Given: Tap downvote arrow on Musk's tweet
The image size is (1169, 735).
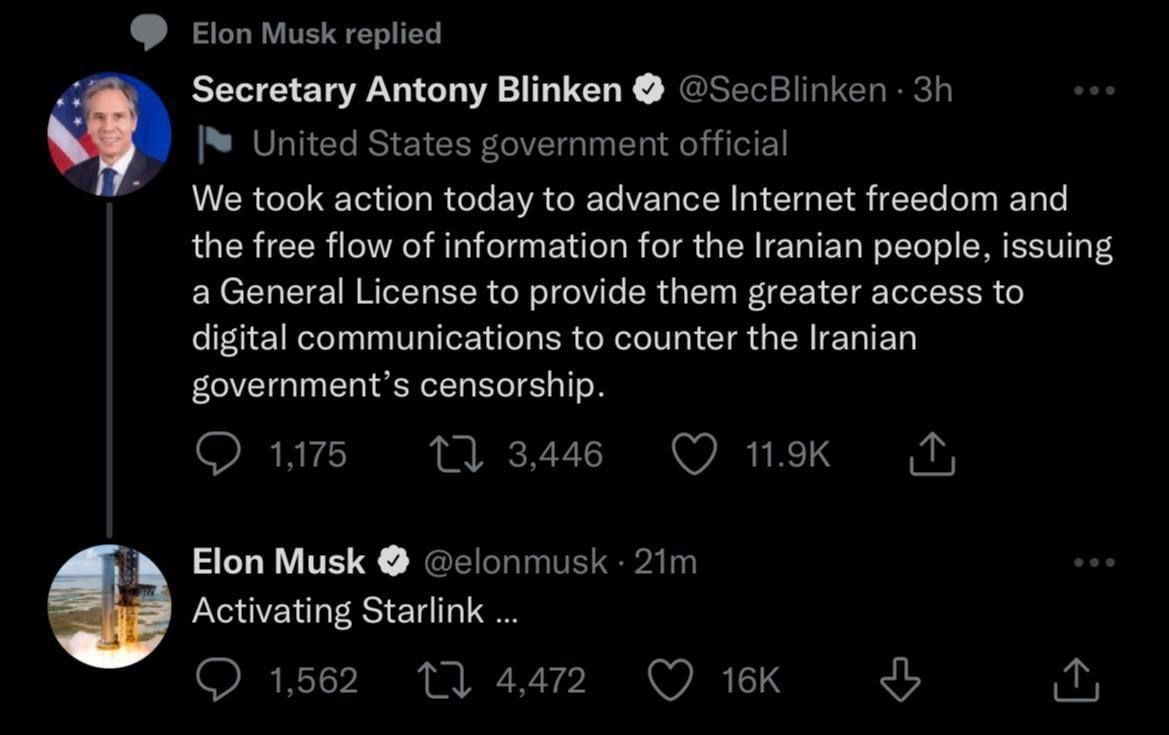Looking at the screenshot, I should pyautogui.click(x=898, y=681).
